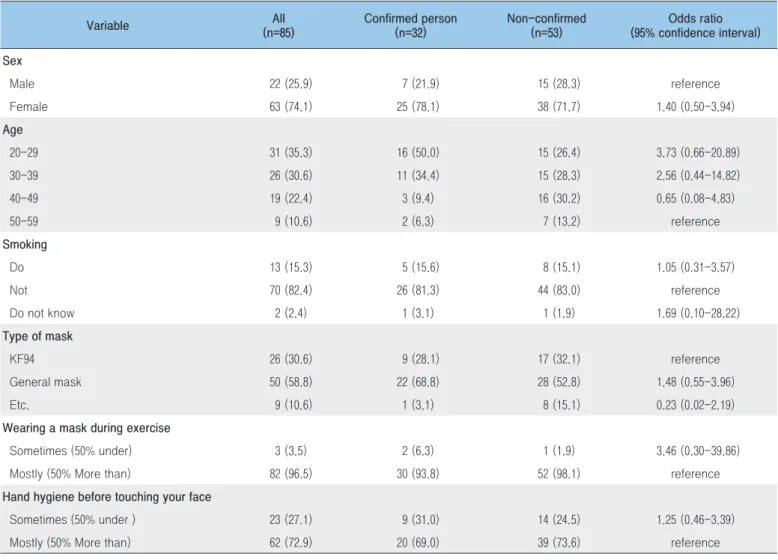The image size is (778, 560).
Task: Click the odds ratio '1.05 (0.31-3.57)'
Action: [695, 267]
